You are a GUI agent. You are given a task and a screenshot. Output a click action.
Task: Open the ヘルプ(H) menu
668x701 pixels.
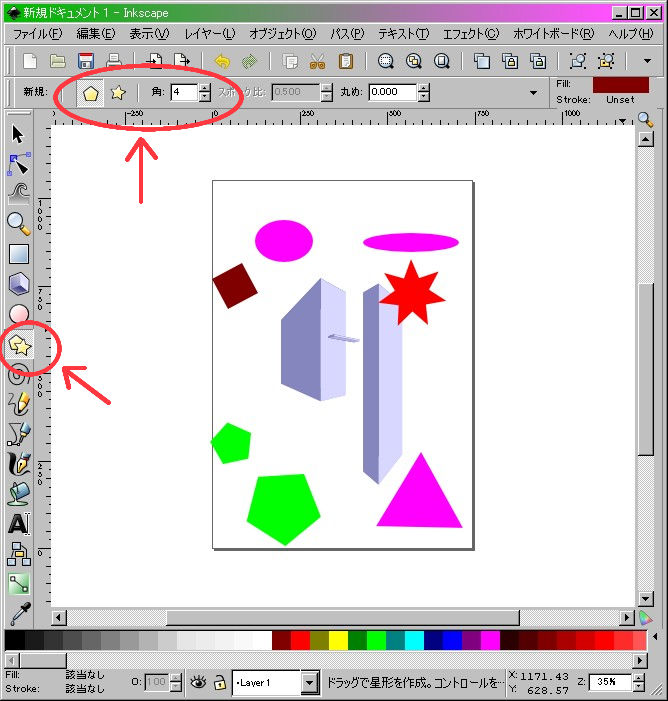pyautogui.click(x=631, y=34)
